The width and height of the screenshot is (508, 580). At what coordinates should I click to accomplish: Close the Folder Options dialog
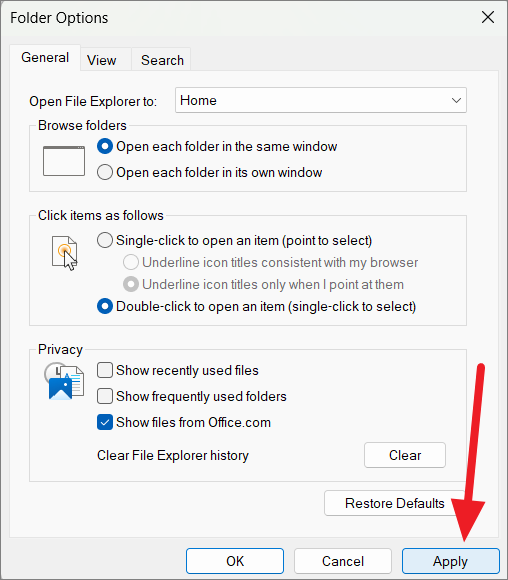click(488, 17)
